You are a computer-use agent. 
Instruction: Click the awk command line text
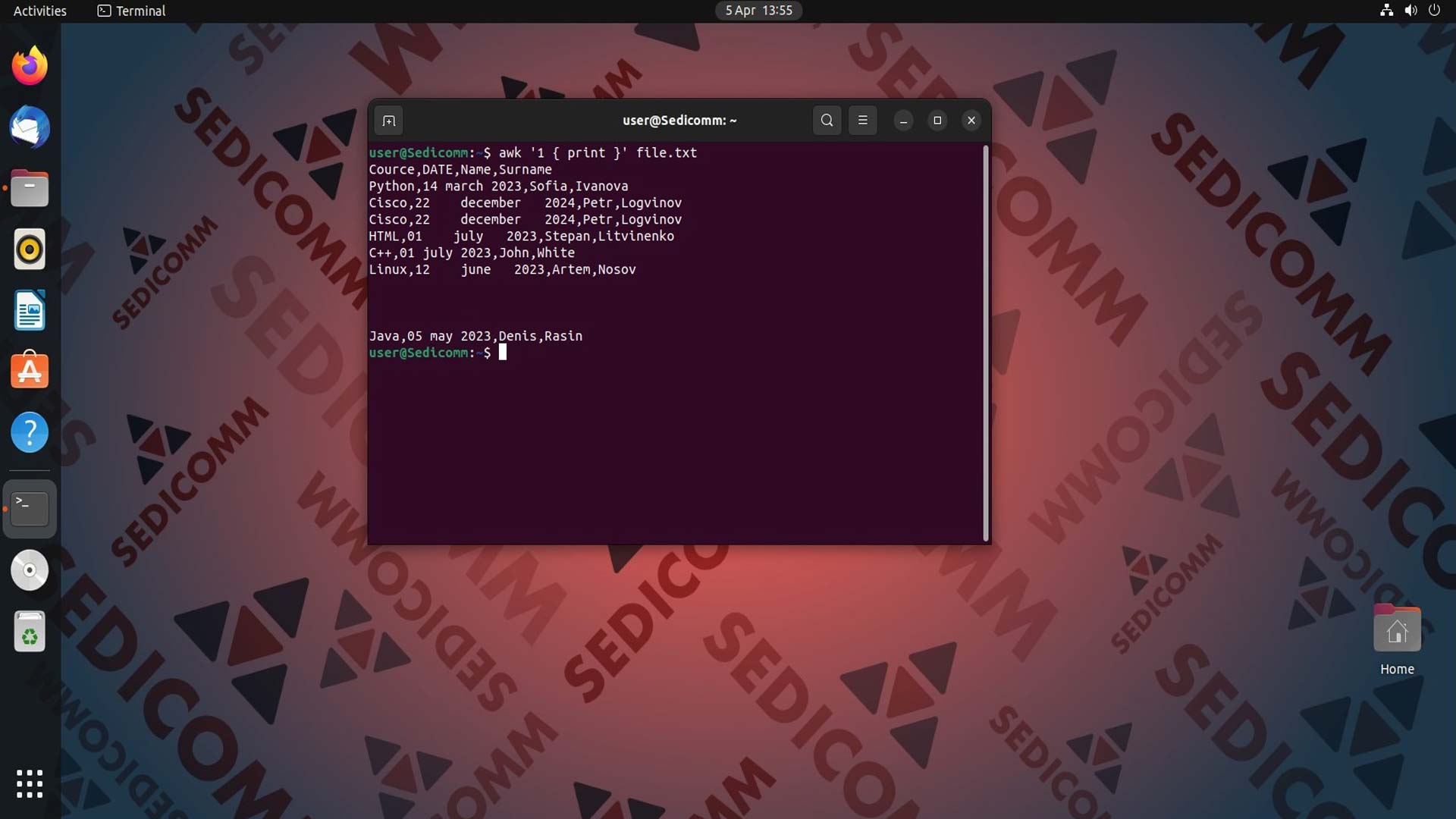tap(598, 152)
